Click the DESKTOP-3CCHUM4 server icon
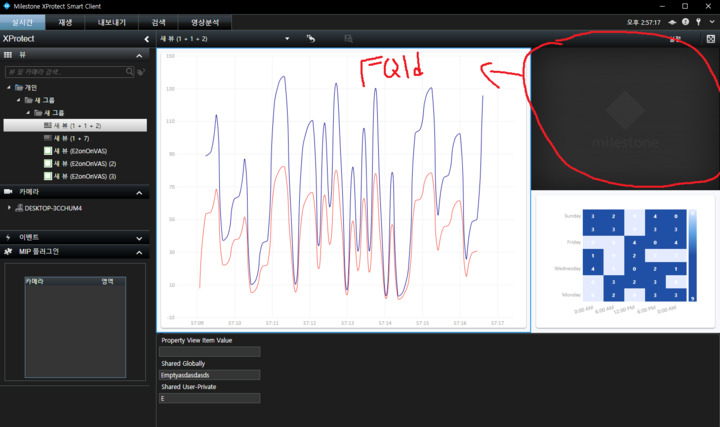This screenshot has width=720, height=427. click(x=20, y=208)
